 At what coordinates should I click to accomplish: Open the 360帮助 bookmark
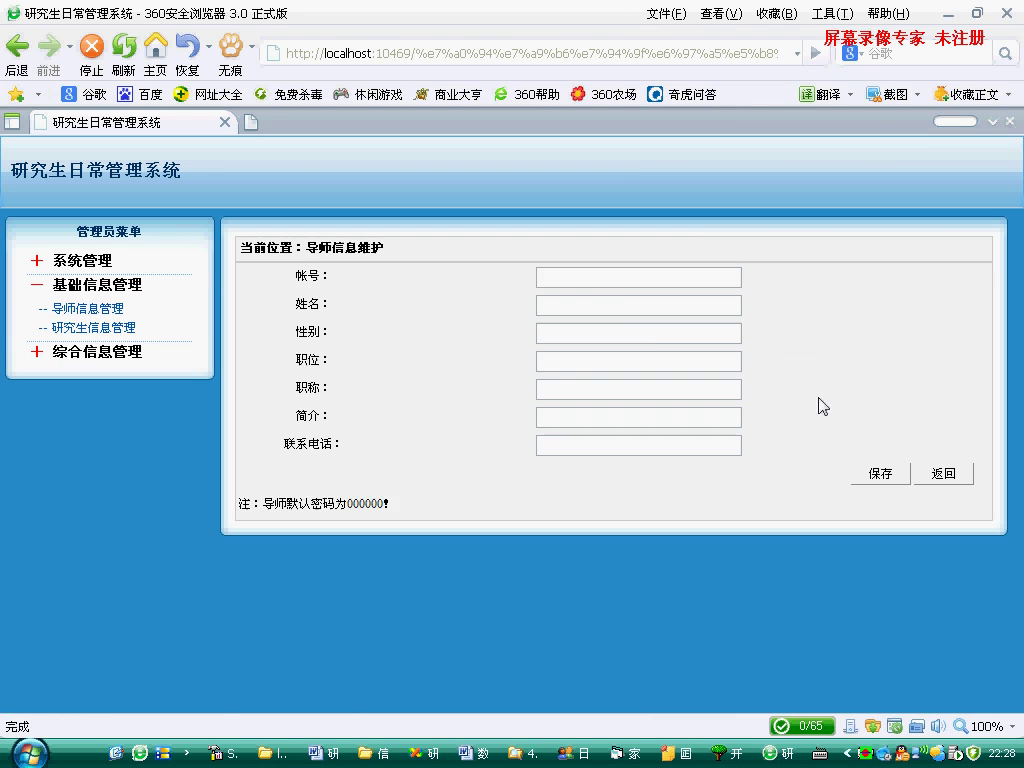tap(527, 95)
